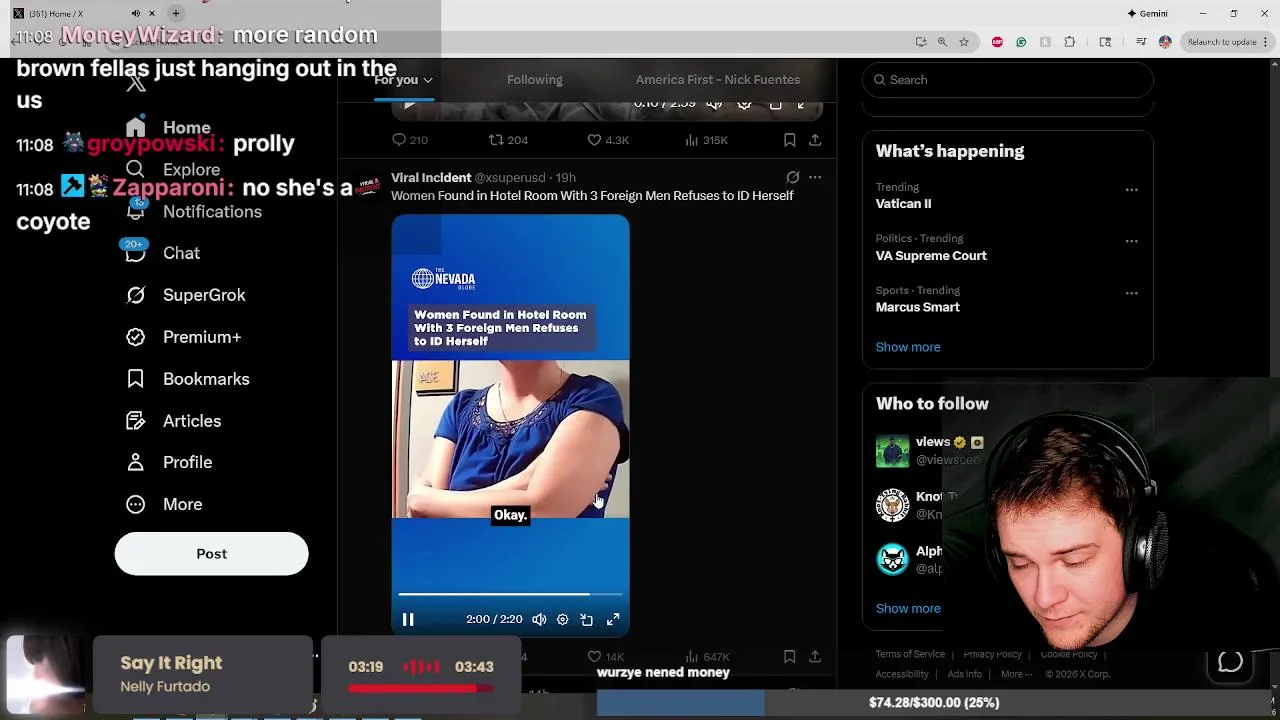Open Chrome media controls icon

tap(1141, 42)
